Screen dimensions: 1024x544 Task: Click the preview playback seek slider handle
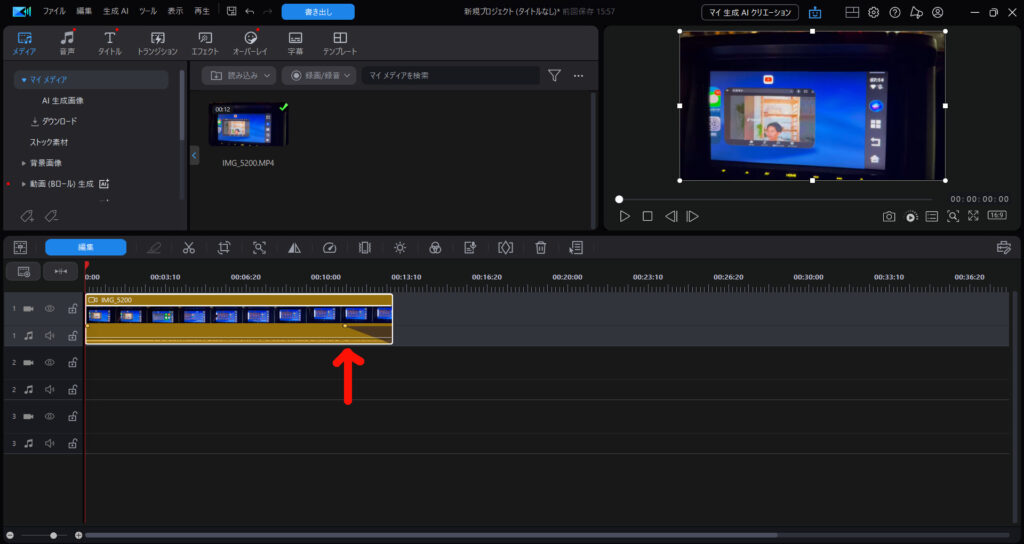tap(619, 199)
